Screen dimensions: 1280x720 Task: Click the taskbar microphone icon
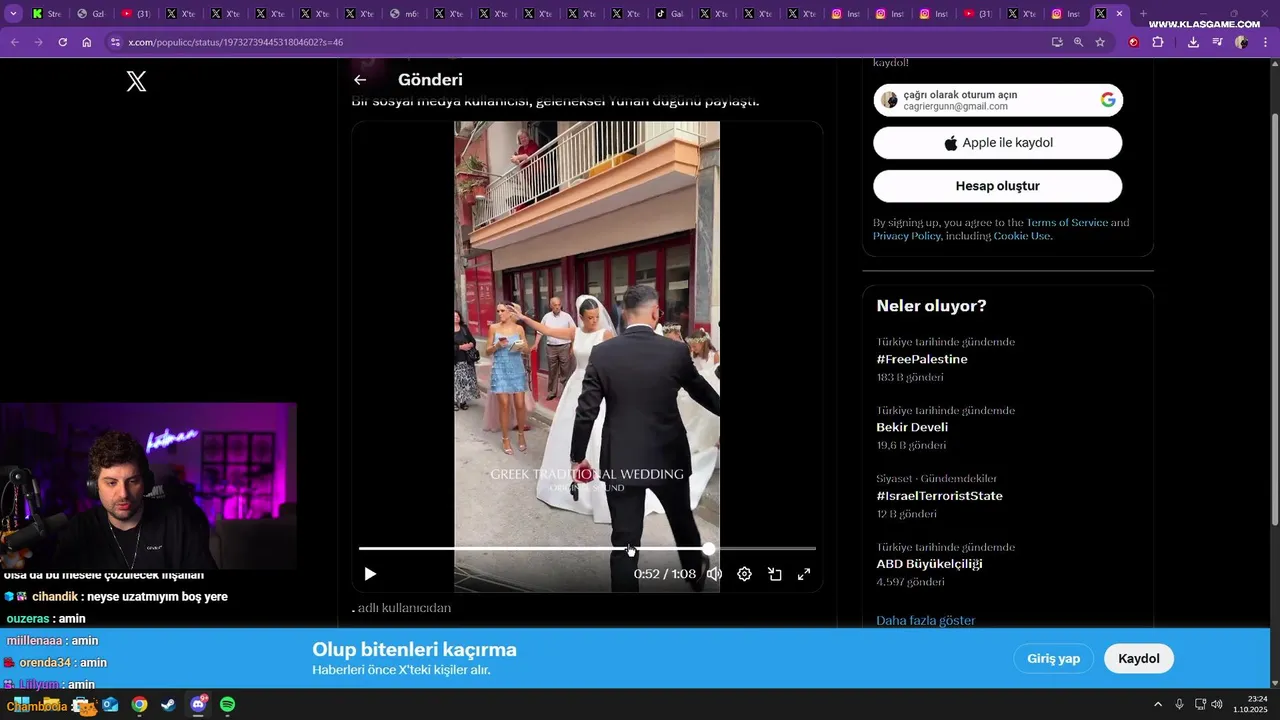1180,704
